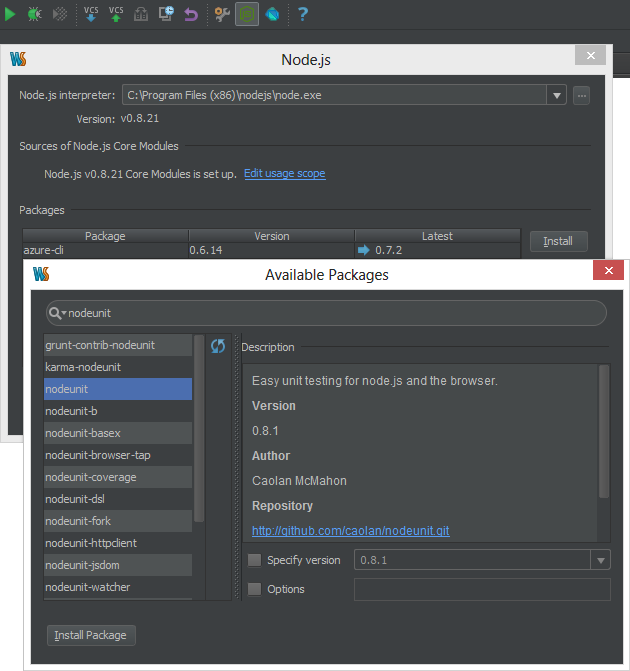Select nodeunit-browser-tap package
Viewport: 630px width, 671px height.
(118, 455)
